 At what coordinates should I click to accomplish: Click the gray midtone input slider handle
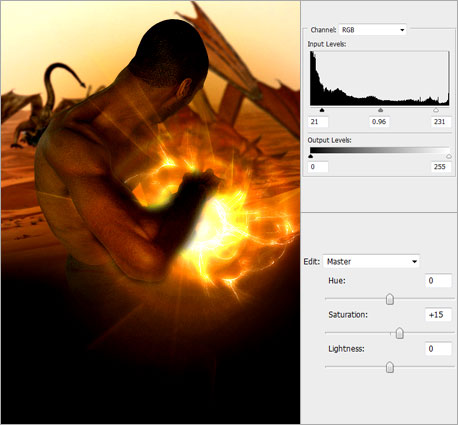click(380, 110)
